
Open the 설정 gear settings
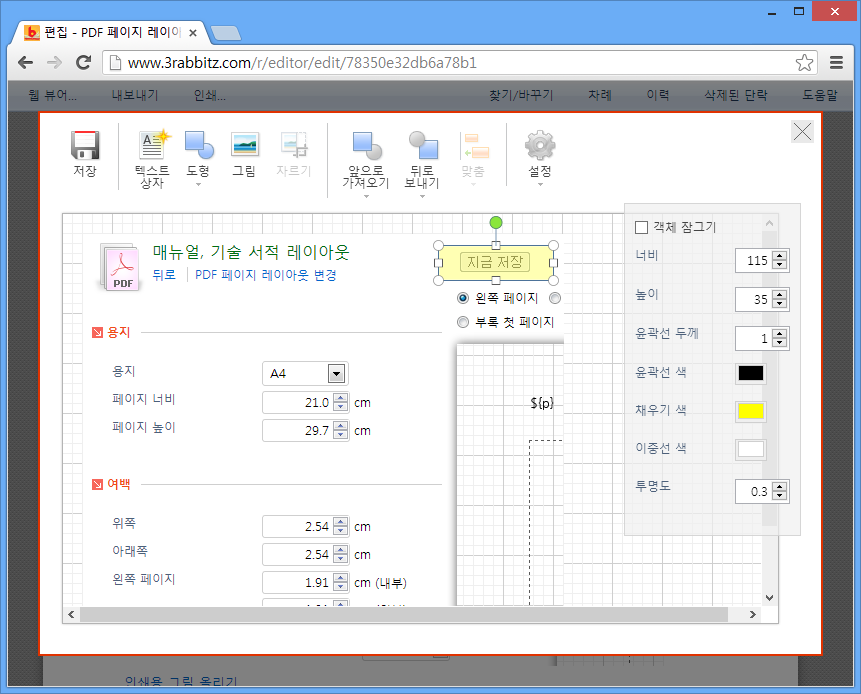(540, 146)
